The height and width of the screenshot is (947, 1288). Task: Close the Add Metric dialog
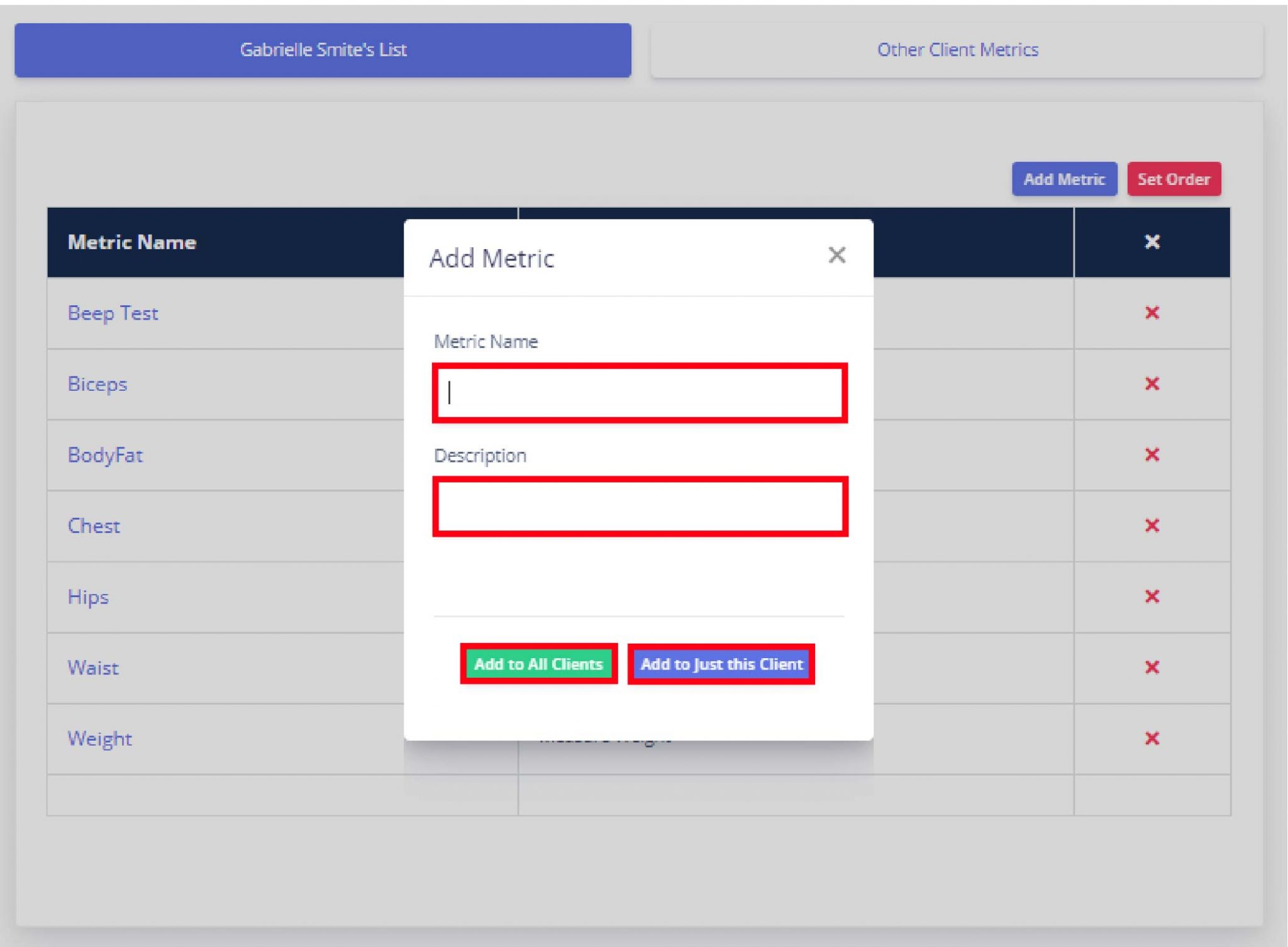tap(837, 255)
